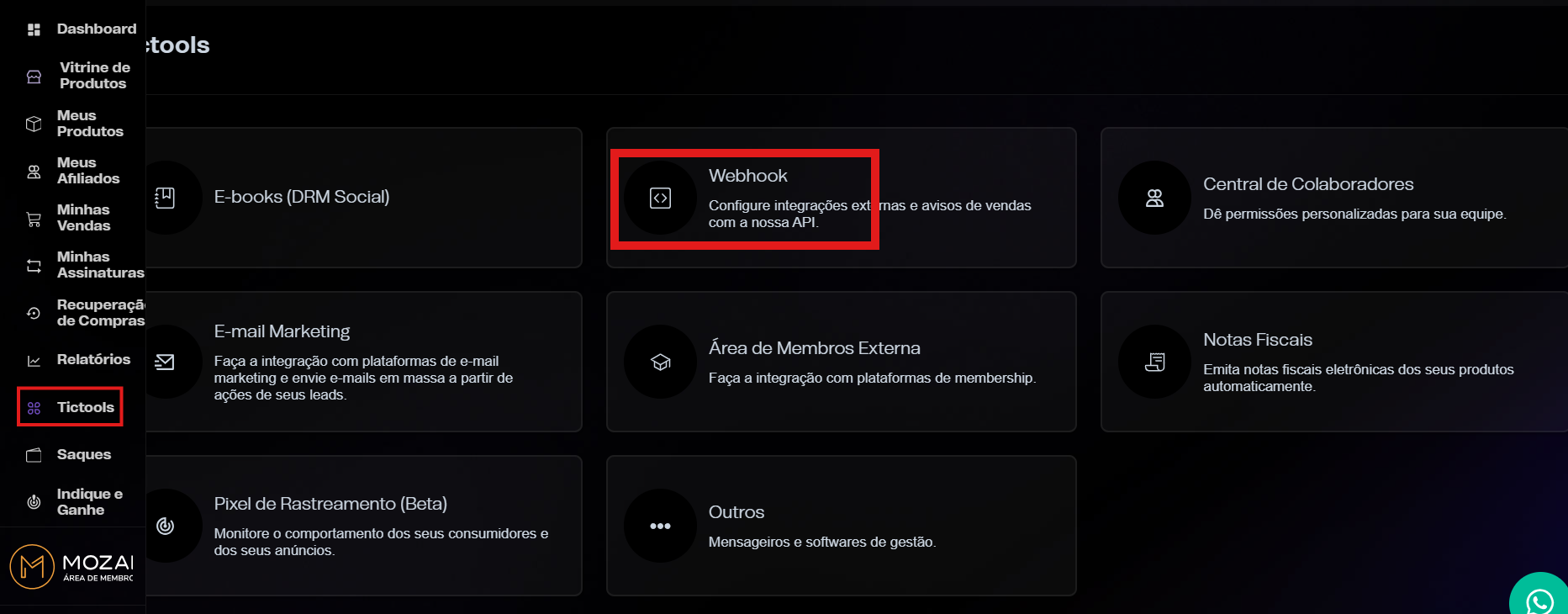Click the Área de Membros Externa graduation cap icon

click(x=661, y=362)
